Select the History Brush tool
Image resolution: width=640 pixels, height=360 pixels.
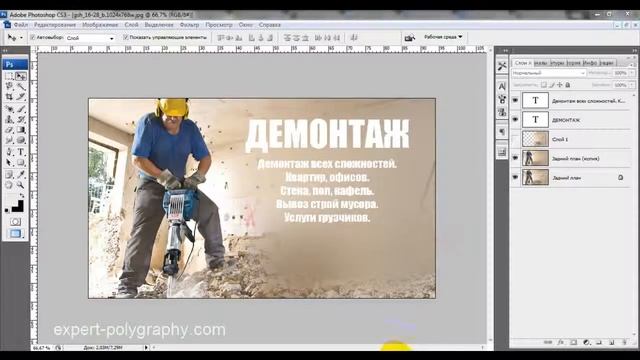(x=21, y=119)
